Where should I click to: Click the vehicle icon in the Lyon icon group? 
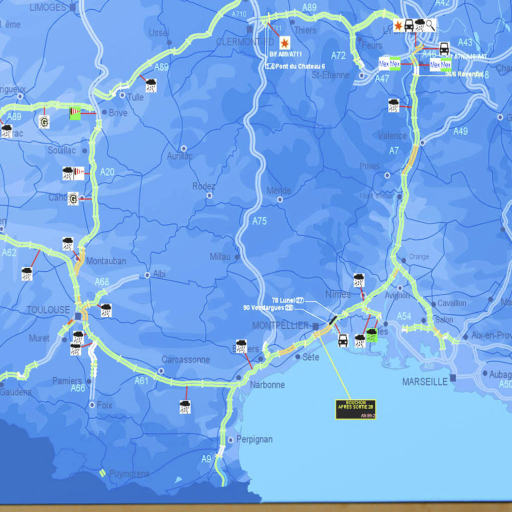409,25
